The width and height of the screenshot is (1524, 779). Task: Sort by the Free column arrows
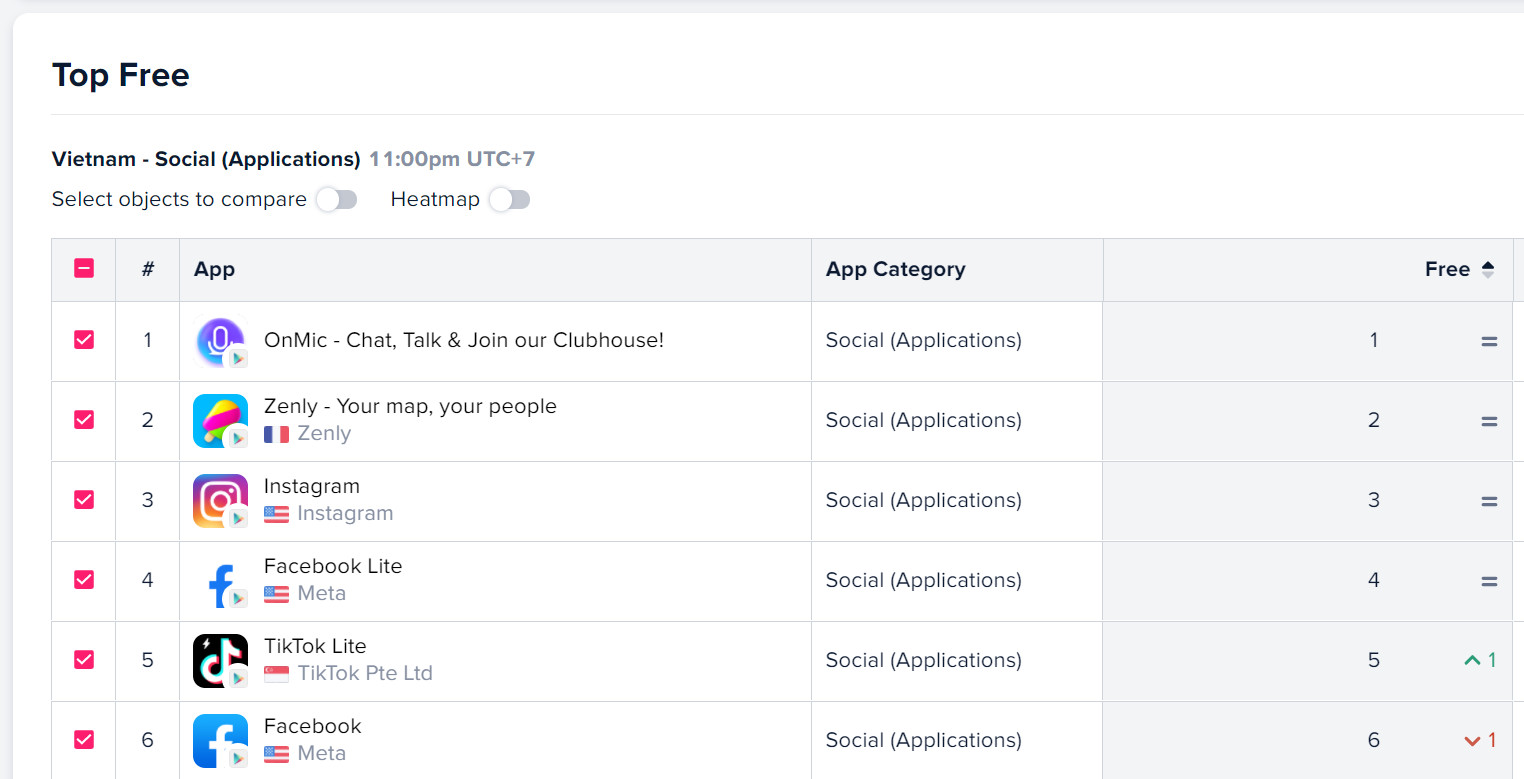click(1488, 269)
